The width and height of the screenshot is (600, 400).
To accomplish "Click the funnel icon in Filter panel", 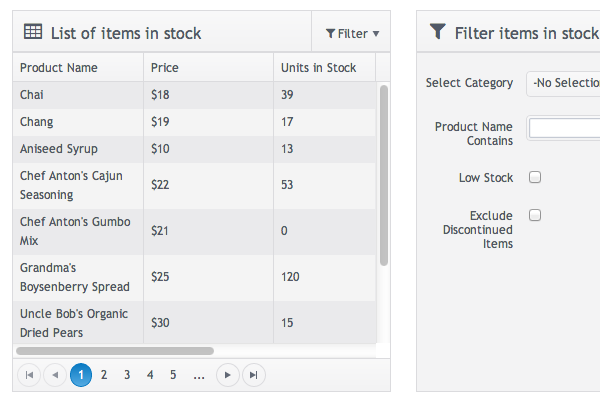I will (x=437, y=32).
